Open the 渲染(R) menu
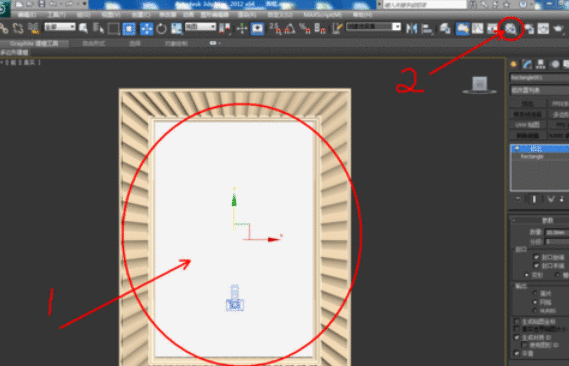The width and height of the screenshot is (569, 366). pyautogui.click(x=247, y=15)
